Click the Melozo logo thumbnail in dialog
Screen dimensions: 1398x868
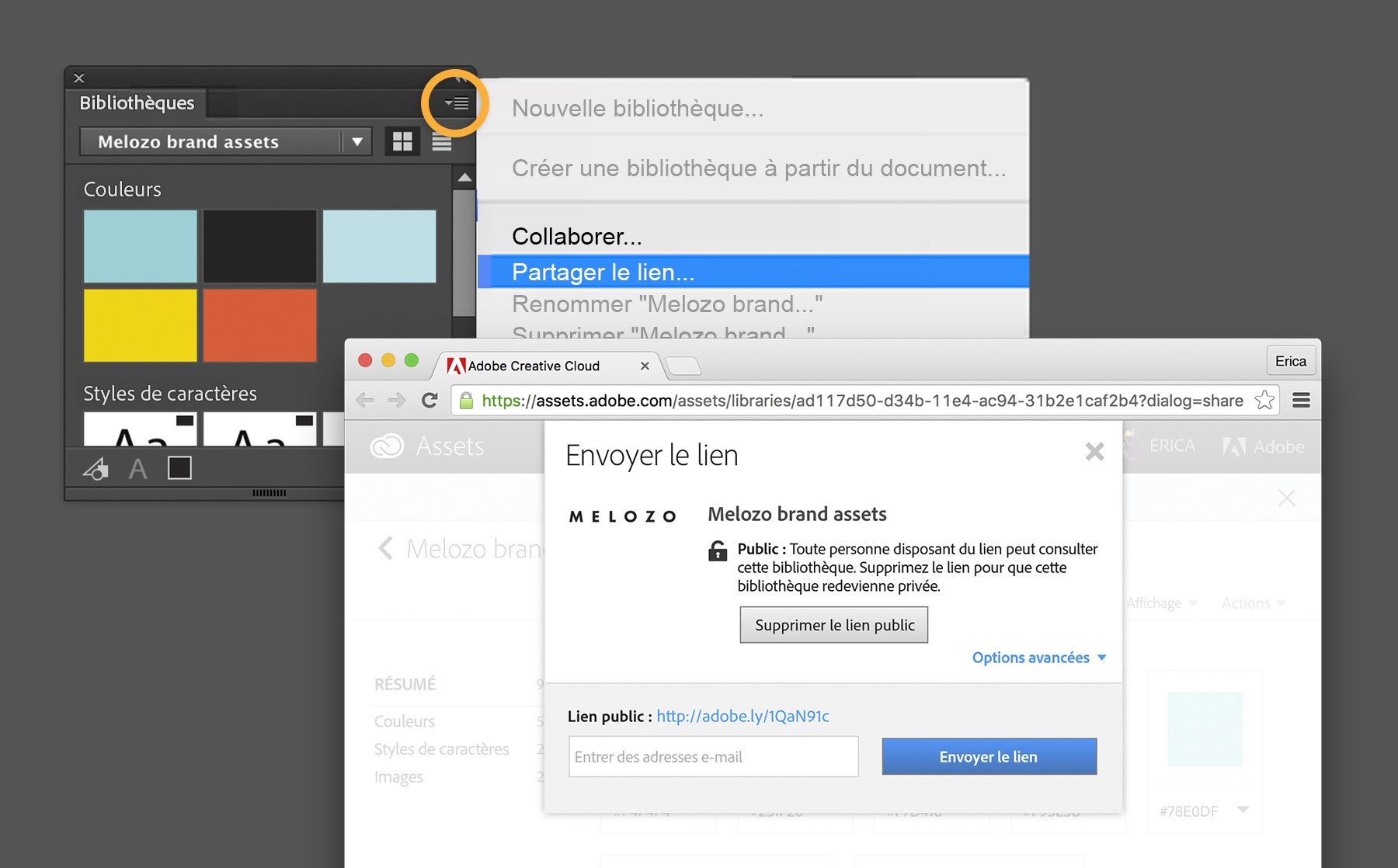click(623, 516)
